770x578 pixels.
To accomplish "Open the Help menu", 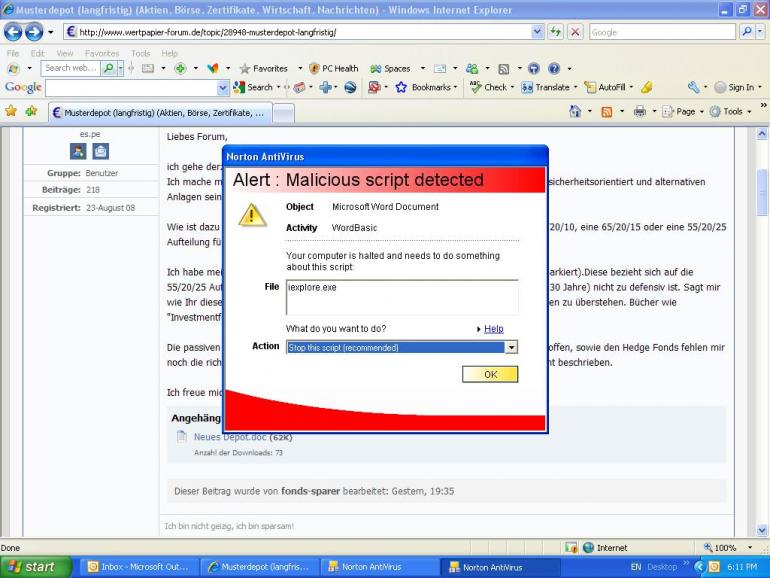I will click(x=169, y=53).
